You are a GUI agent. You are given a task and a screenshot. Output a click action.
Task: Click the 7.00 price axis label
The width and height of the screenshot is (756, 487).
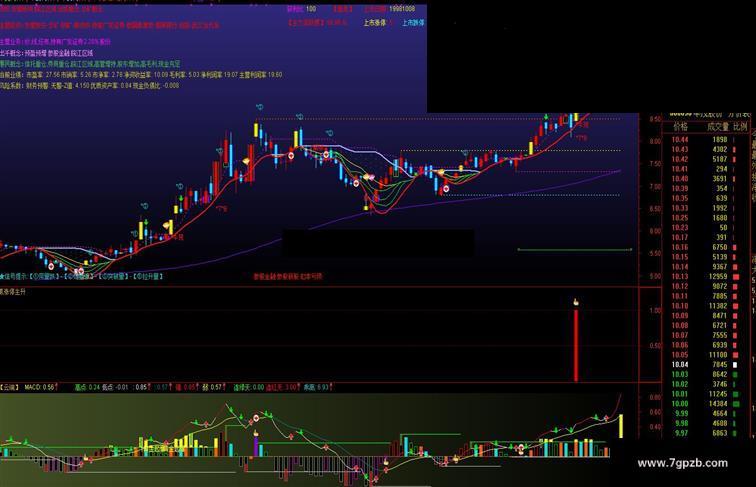(x=655, y=186)
